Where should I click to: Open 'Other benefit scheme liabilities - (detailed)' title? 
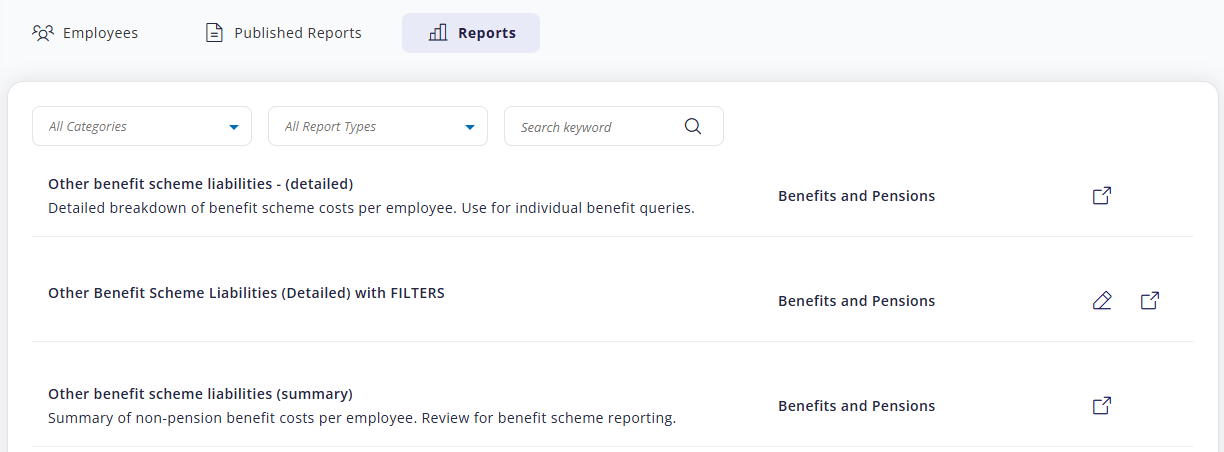click(x=201, y=184)
